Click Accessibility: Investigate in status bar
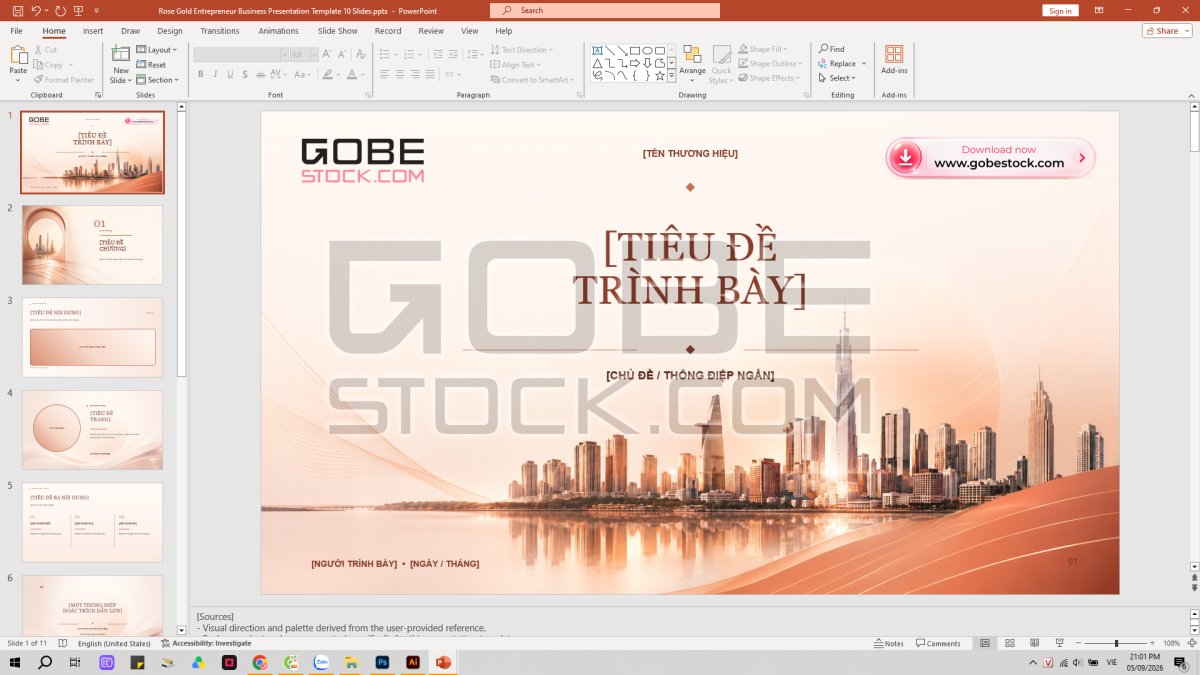The width and height of the screenshot is (1200, 675). [x=206, y=643]
